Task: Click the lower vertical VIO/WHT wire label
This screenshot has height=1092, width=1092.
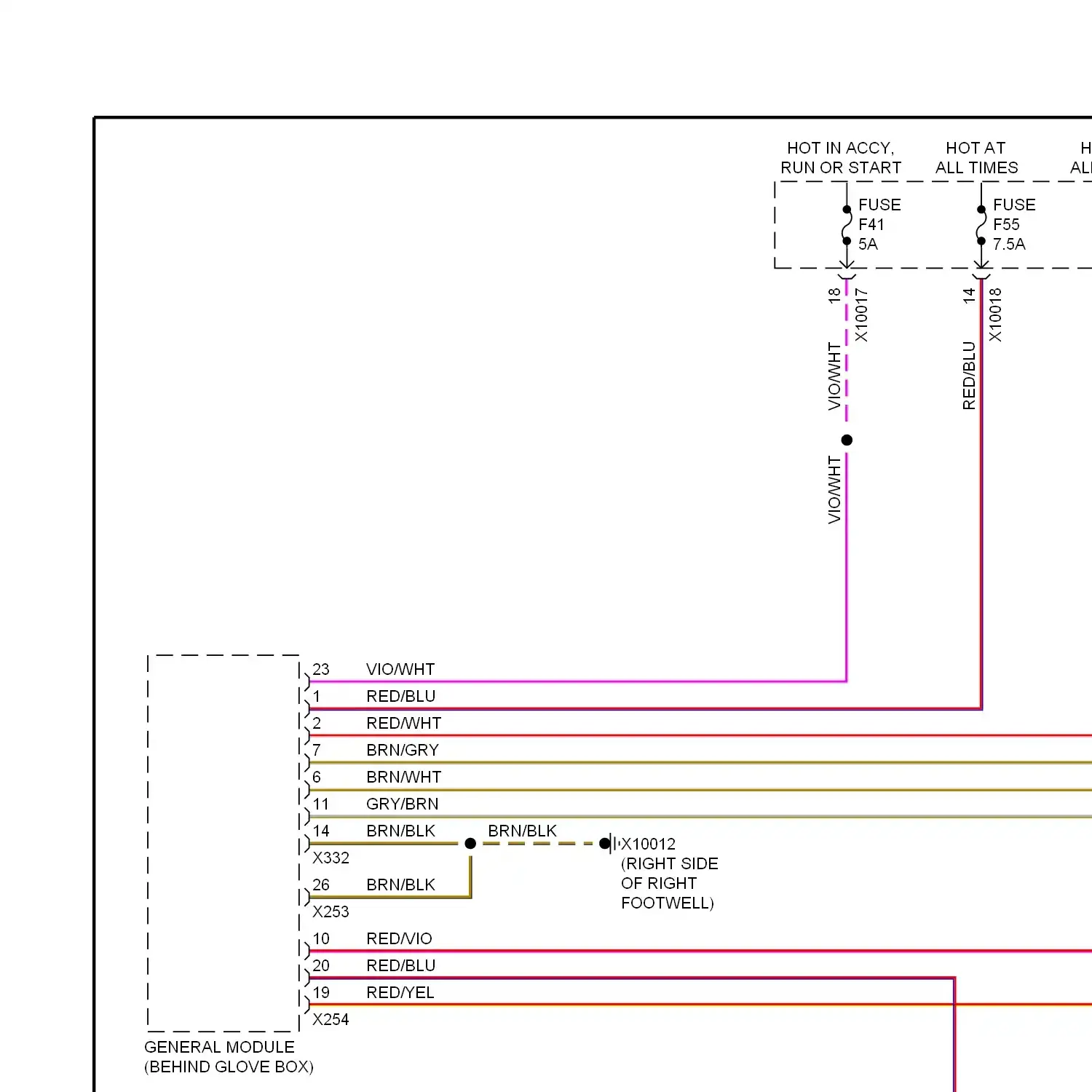Action: (834, 490)
